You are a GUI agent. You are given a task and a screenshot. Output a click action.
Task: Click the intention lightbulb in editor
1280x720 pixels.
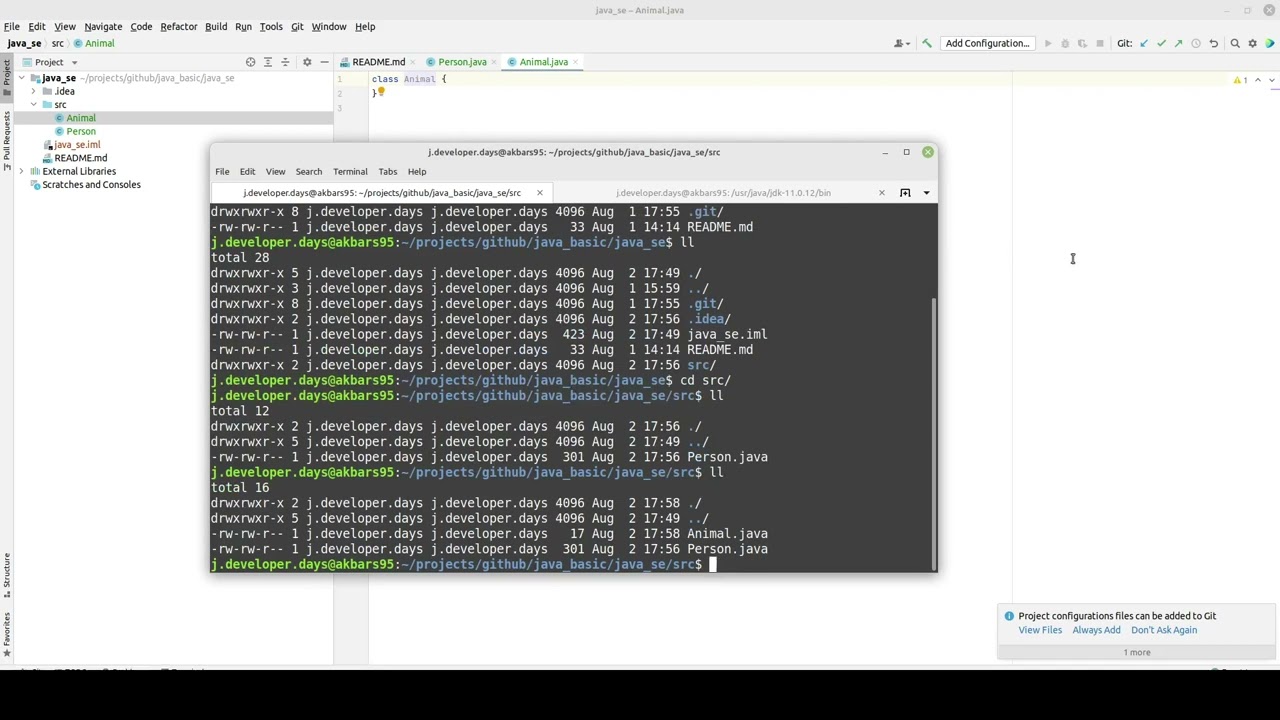tap(381, 92)
